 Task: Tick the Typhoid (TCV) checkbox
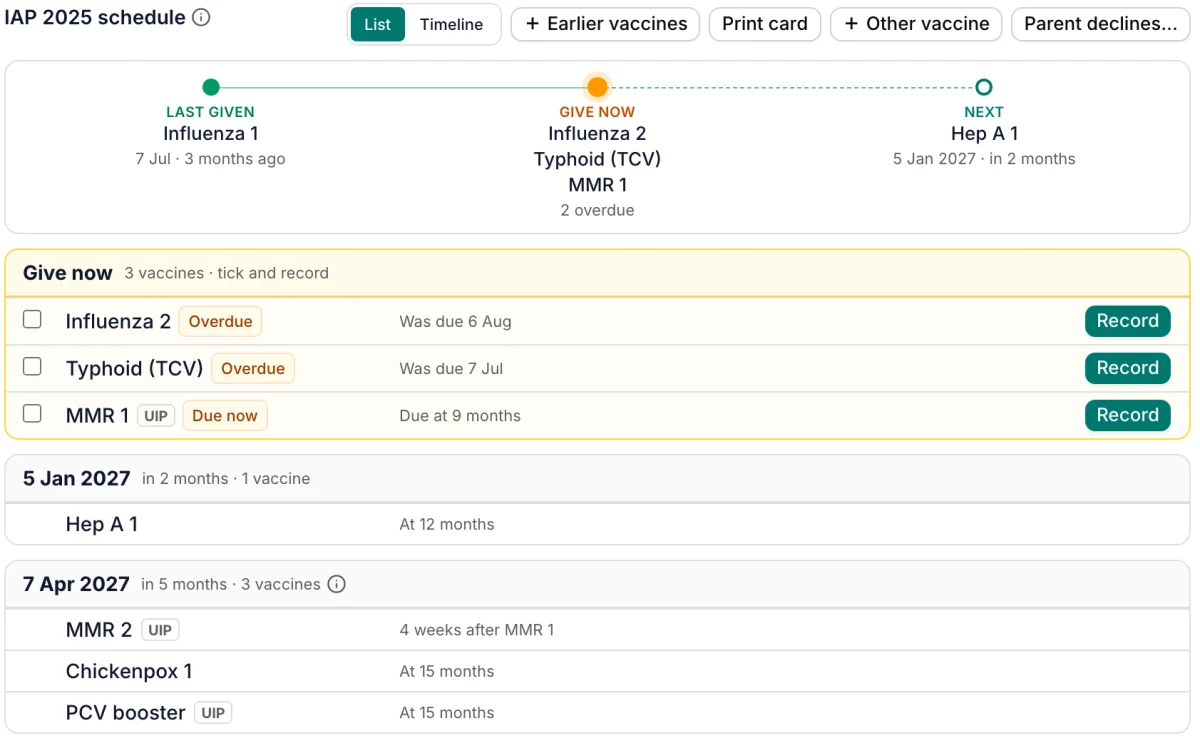[x=32, y=367]
